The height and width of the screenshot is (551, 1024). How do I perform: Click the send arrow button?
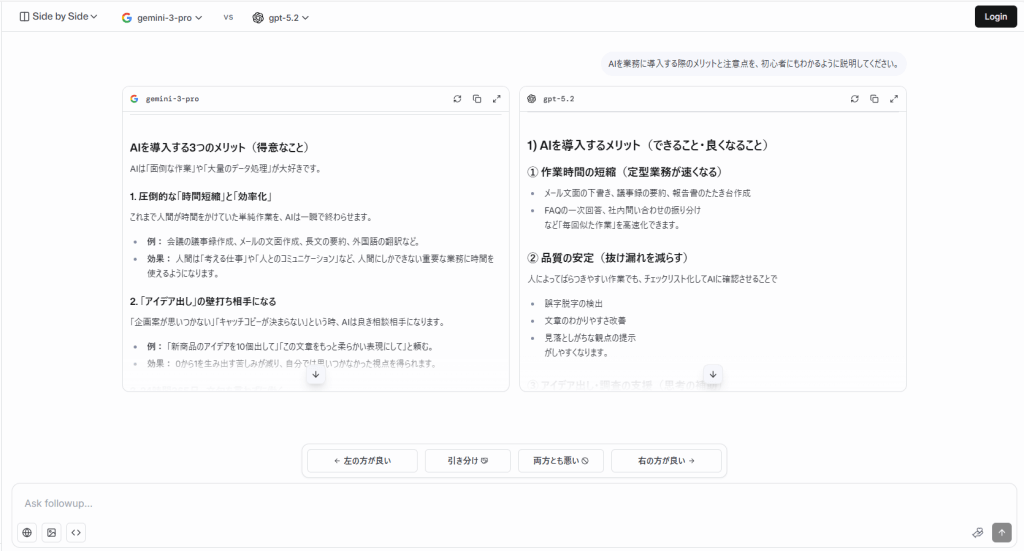coord(1001,532)
